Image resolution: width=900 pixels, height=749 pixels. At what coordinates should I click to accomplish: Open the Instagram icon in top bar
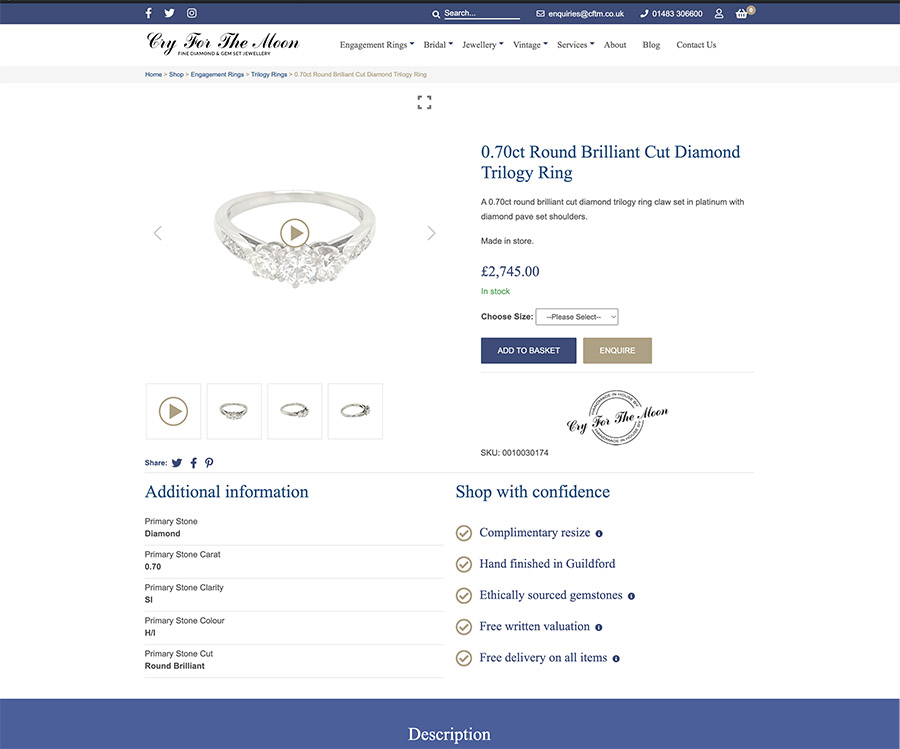click(x=192, y=13)
